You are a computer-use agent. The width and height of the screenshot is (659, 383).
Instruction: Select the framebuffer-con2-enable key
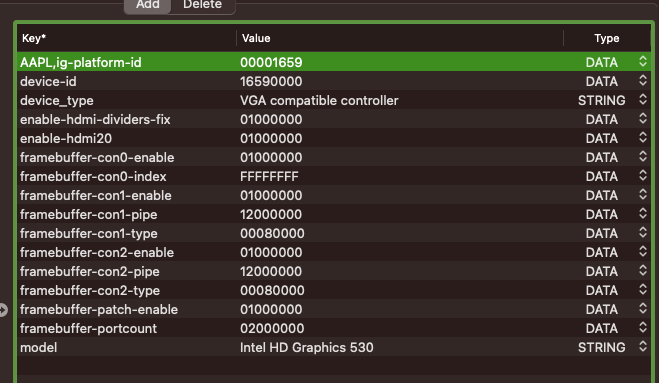97,253
